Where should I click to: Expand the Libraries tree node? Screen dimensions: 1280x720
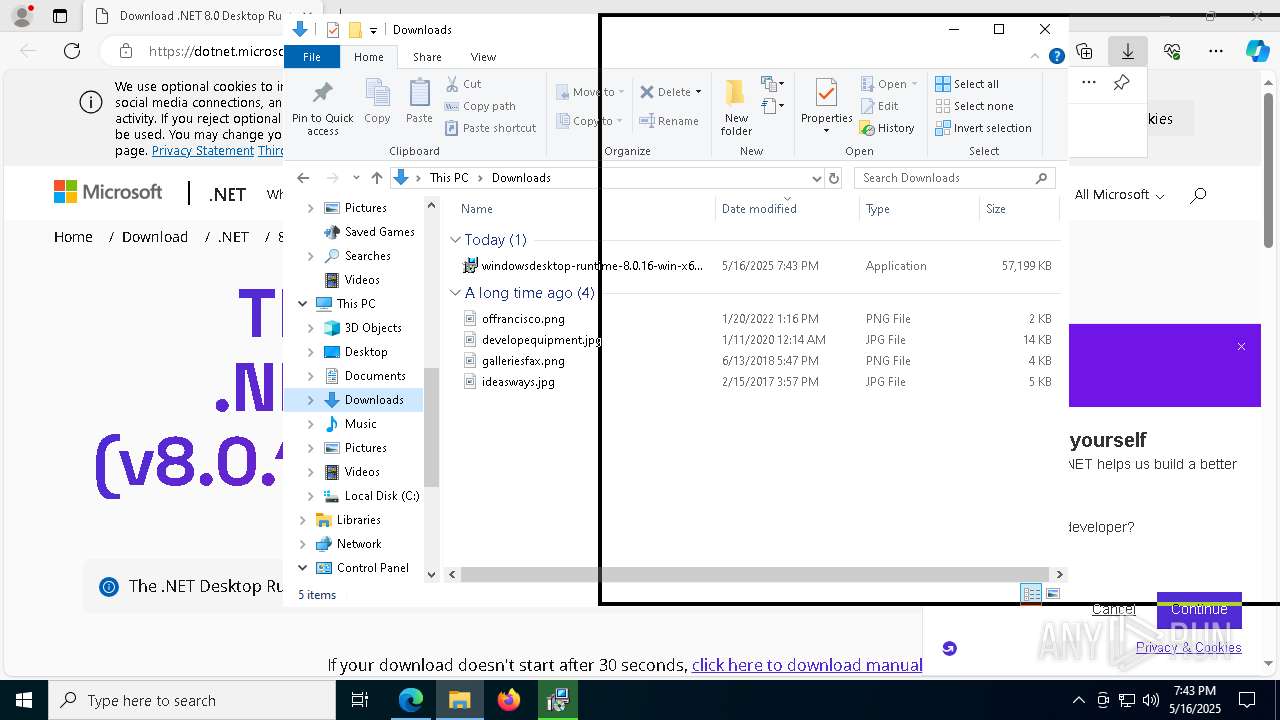pyautogui.click(x=303, y=520)
